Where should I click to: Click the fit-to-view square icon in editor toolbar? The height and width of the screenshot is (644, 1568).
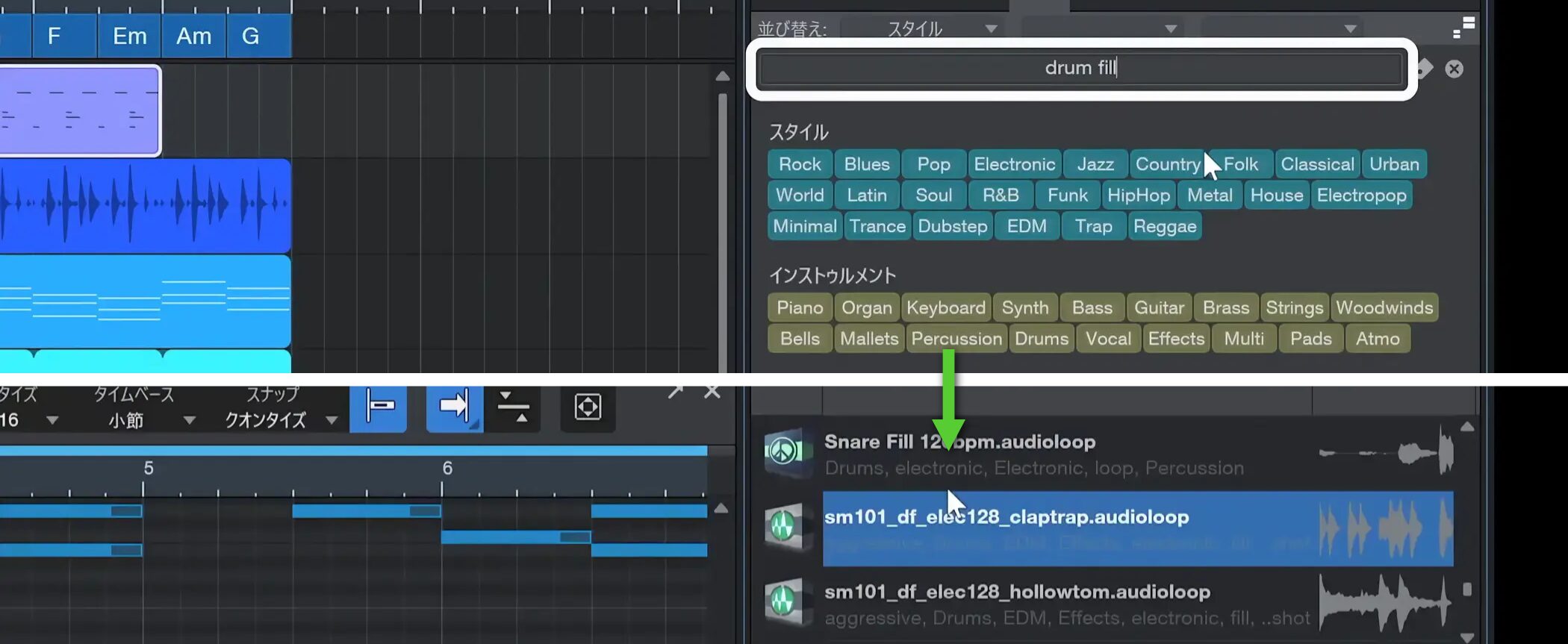(x=588, y=407)
